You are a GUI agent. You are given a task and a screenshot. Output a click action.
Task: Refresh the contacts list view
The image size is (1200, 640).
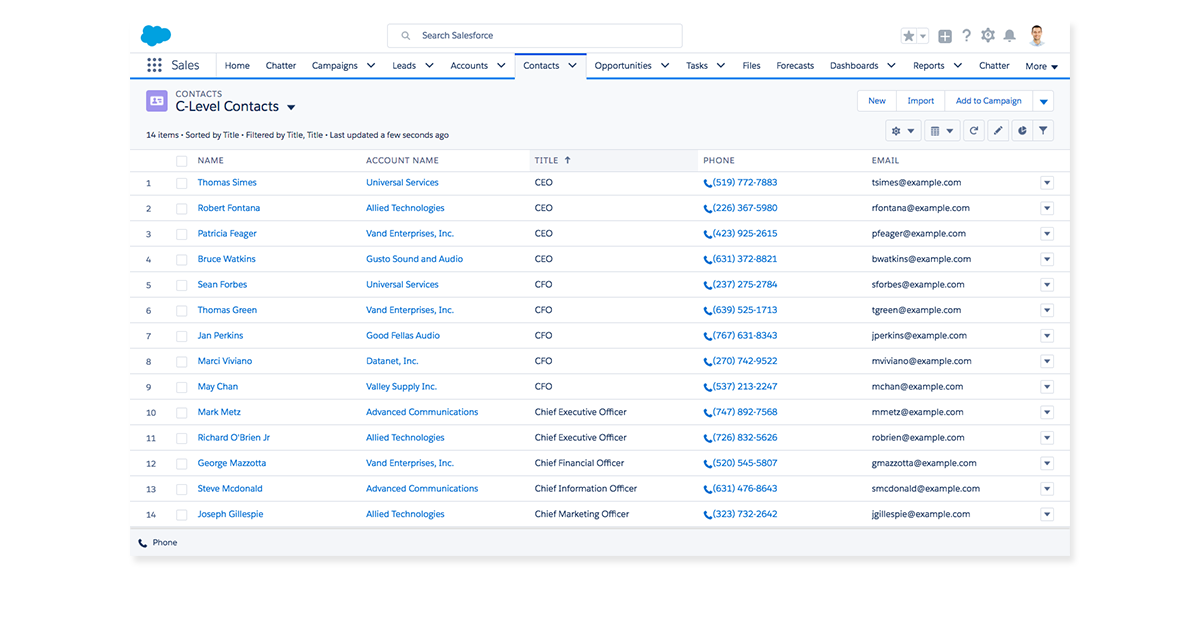point(973,131)
